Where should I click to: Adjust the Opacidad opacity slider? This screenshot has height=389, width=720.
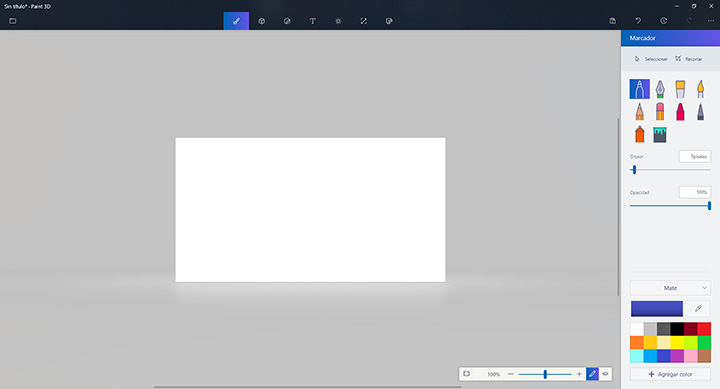670,206
